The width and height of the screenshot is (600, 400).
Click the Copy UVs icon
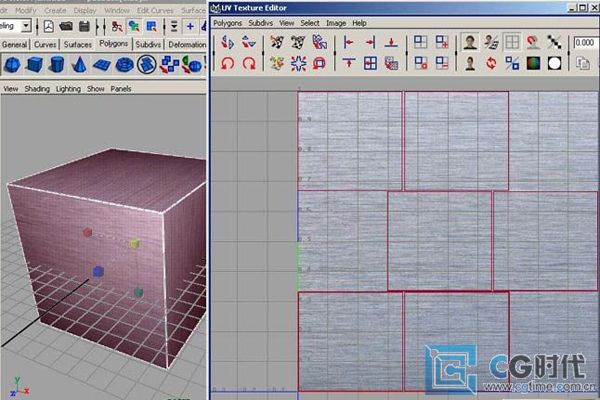[583, 63]
